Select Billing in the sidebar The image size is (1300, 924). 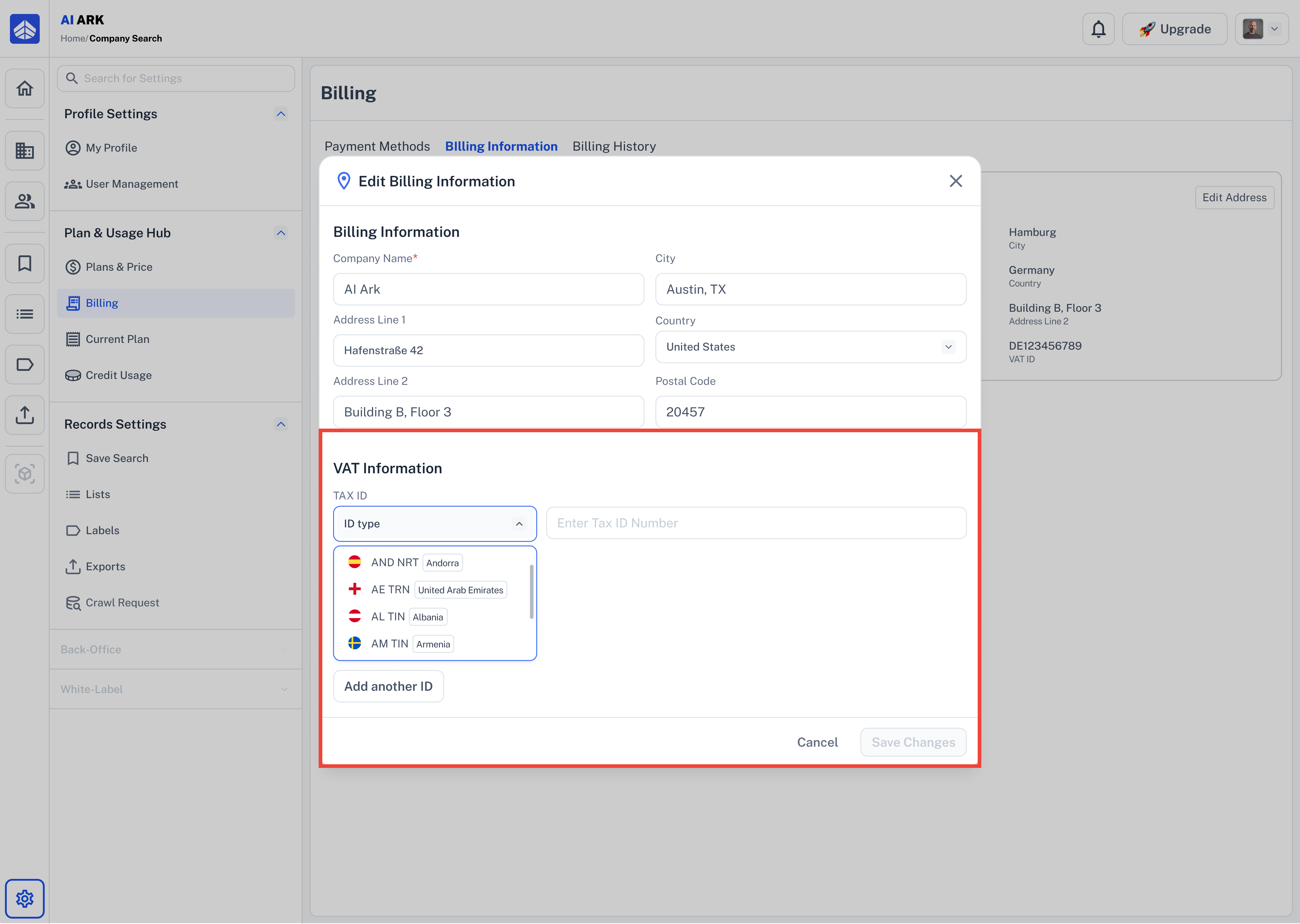point(176,303)
